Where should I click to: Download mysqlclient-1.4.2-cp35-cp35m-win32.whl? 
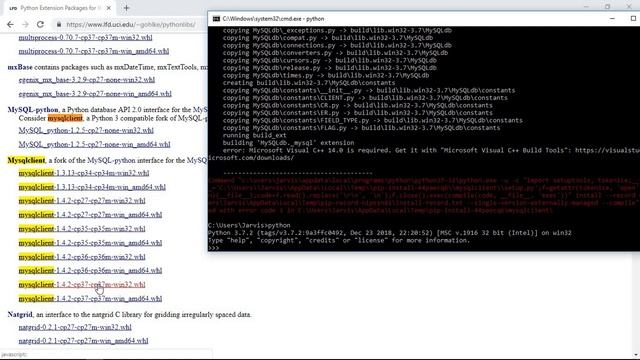pos(82,229)
